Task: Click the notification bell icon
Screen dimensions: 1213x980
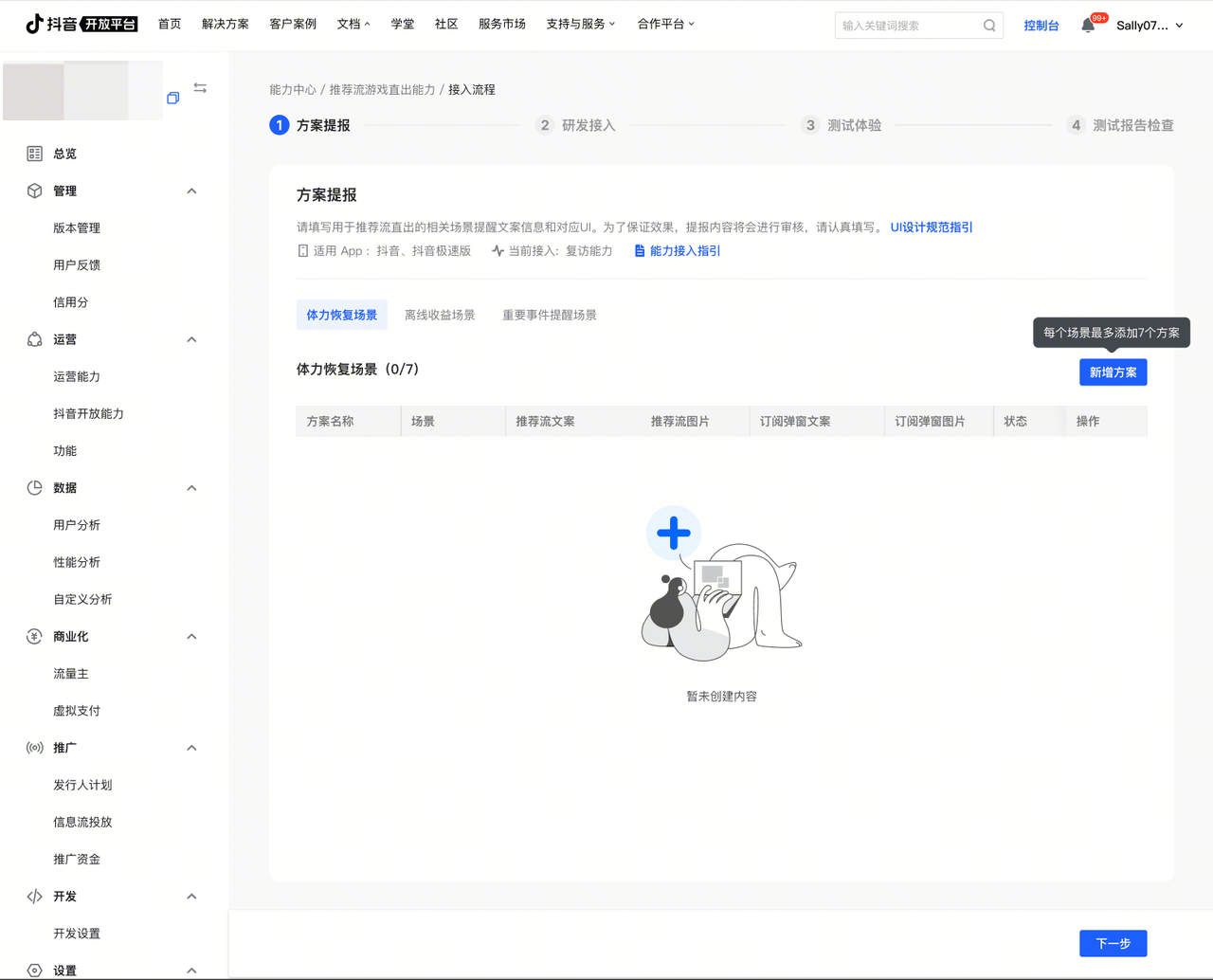Action: pyautogui.click(x=1088, y=26)
